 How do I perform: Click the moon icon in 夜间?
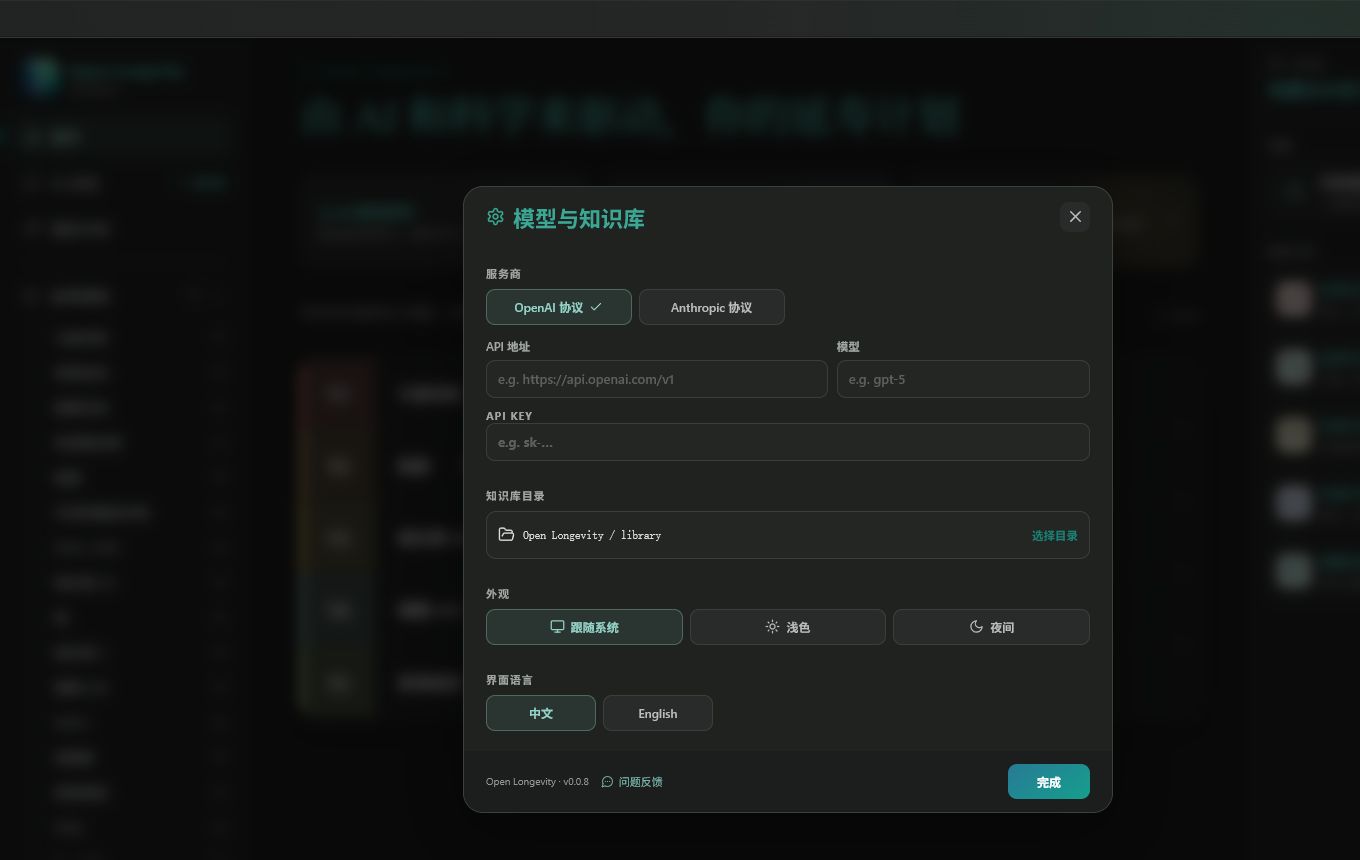click(976, 627)
